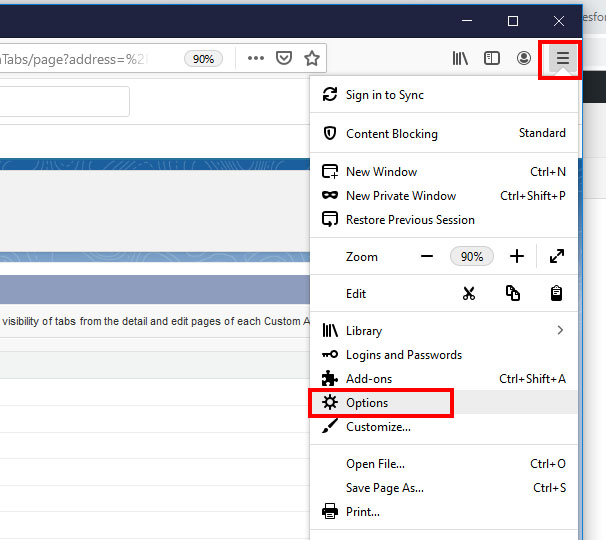Click the Firefox account avatar icon
The image size is (606, 540).
coord(524,59)
